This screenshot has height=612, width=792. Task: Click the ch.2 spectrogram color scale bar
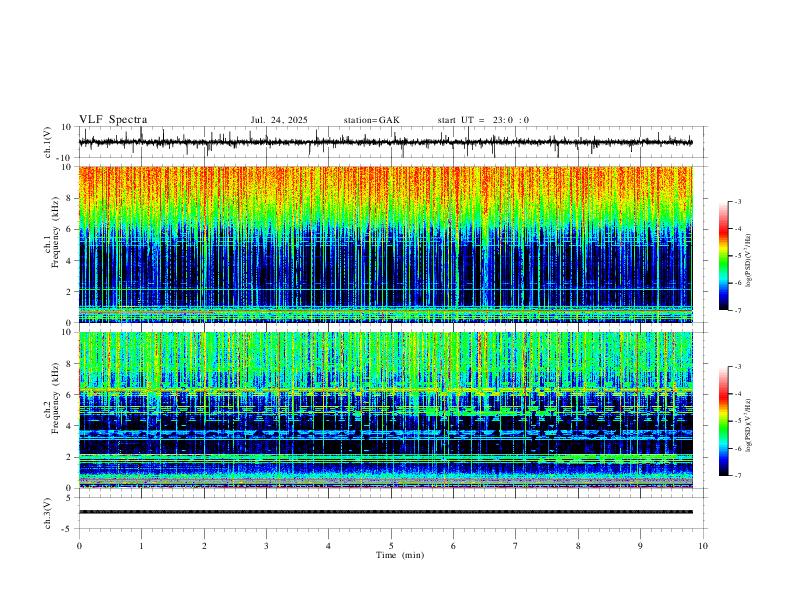724,421
